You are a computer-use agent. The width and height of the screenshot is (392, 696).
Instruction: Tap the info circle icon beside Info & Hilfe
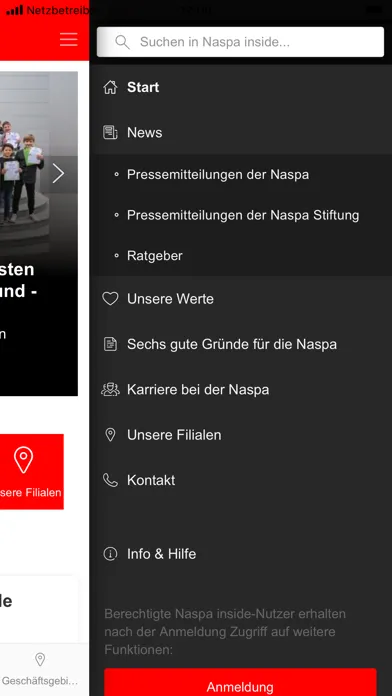click(x=110, y=554)
